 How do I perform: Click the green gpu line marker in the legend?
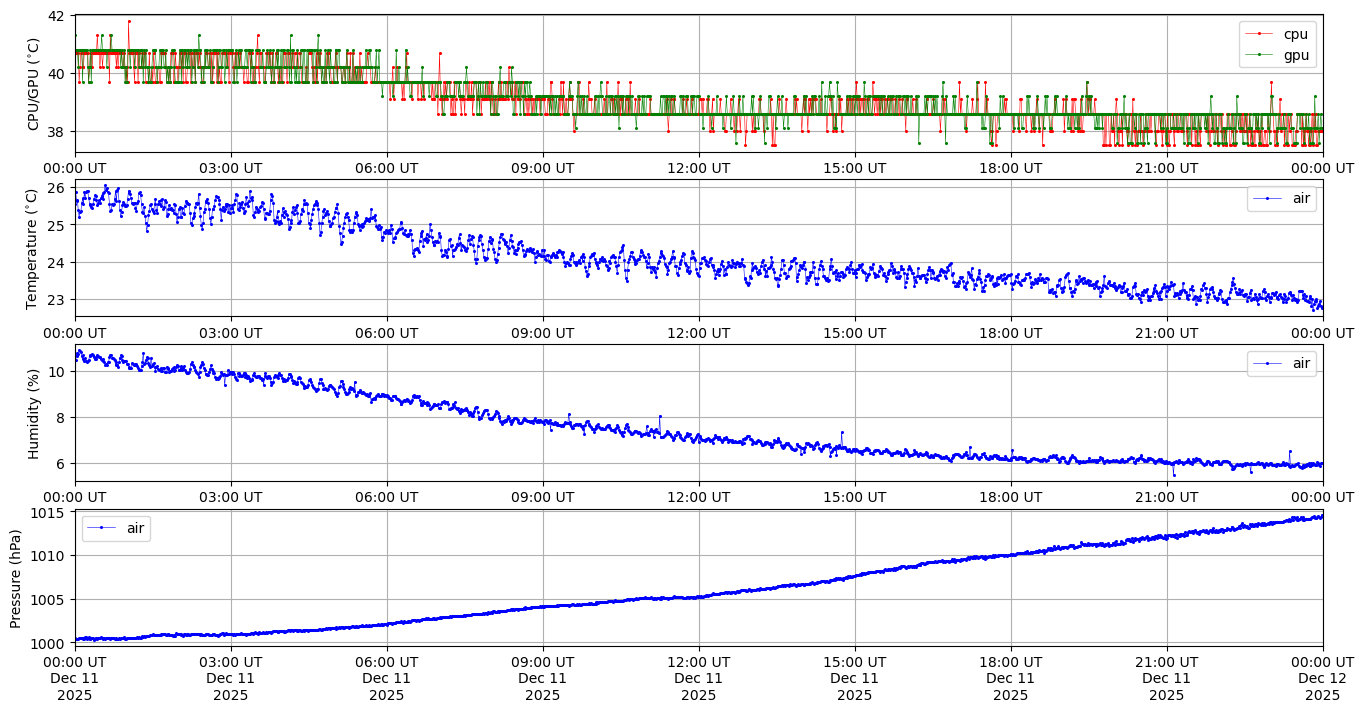[1261, 54]
